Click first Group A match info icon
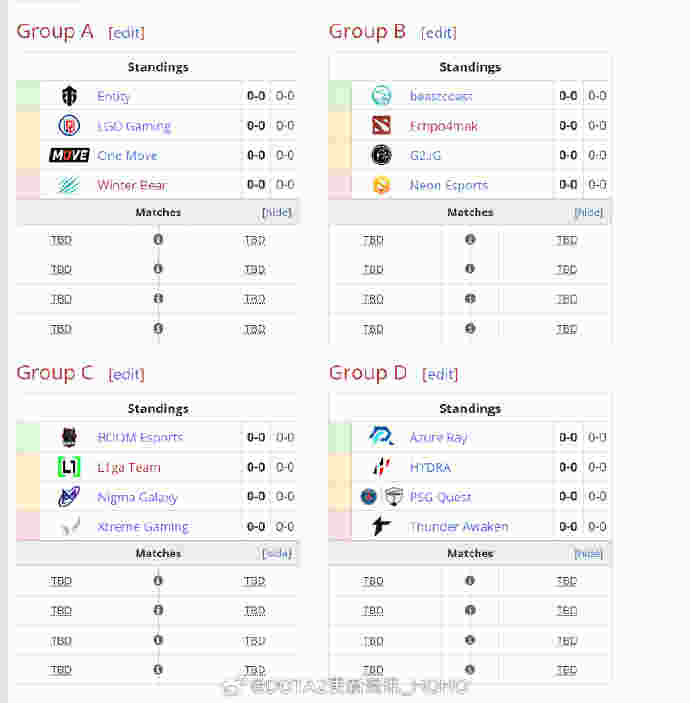This screenshot has height=703, width=690. click(x=158, y=239)
